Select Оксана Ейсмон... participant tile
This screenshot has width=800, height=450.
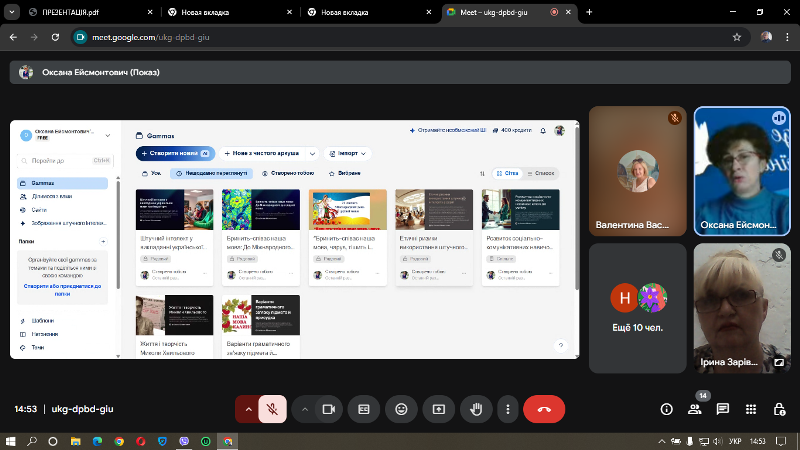(x=742, y=171)
